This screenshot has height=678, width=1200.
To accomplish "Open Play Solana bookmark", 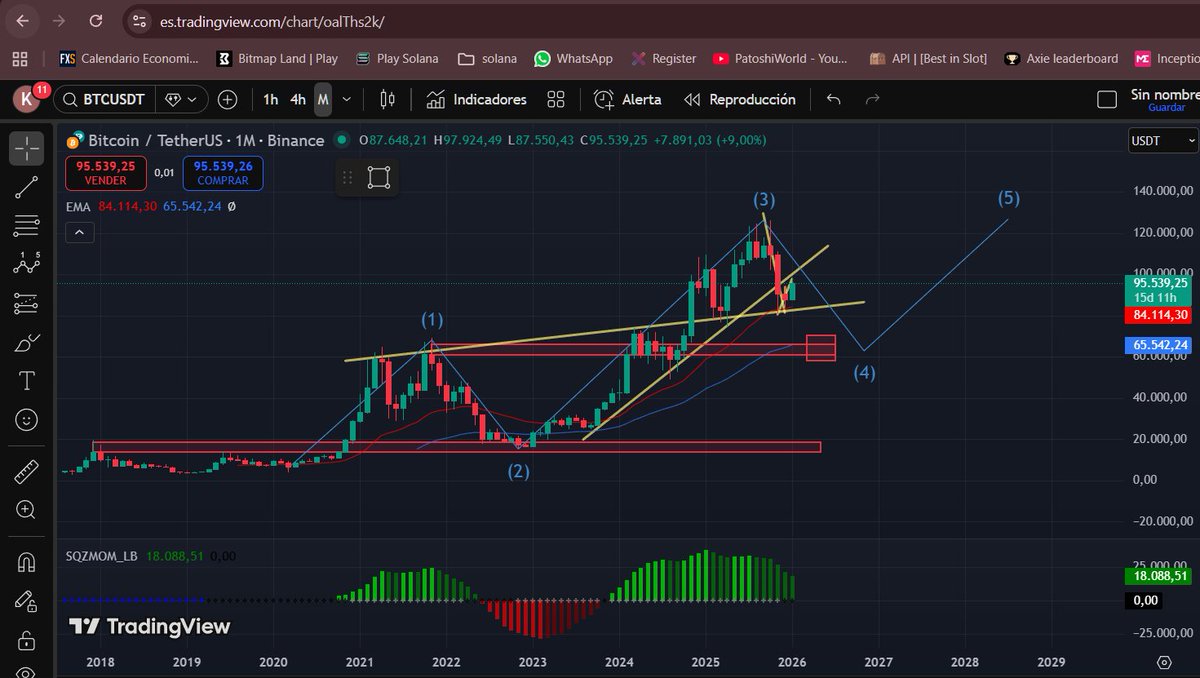I will coord(397,58).
